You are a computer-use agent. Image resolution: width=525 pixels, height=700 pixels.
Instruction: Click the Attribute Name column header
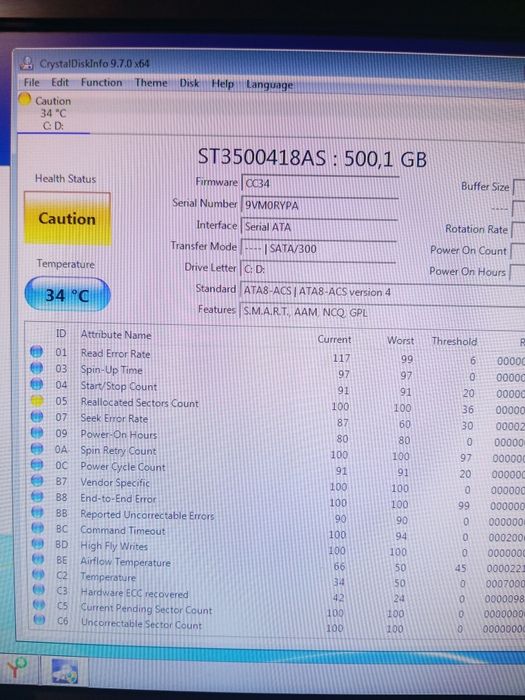(116, 335)
